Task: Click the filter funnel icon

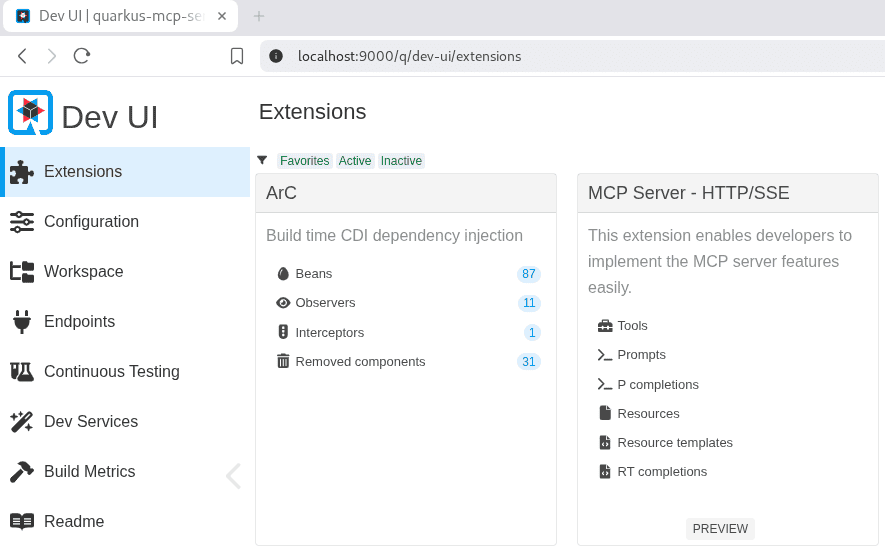Action: point(262,160)
